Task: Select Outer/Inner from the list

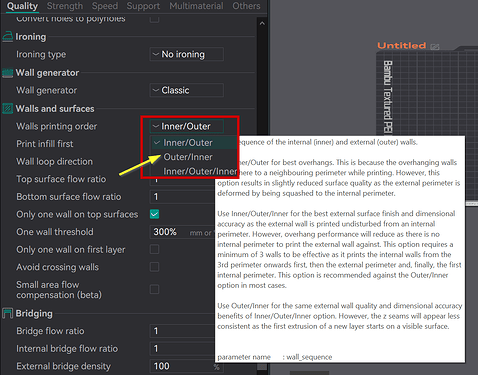Action: click(x=188, y=157)
